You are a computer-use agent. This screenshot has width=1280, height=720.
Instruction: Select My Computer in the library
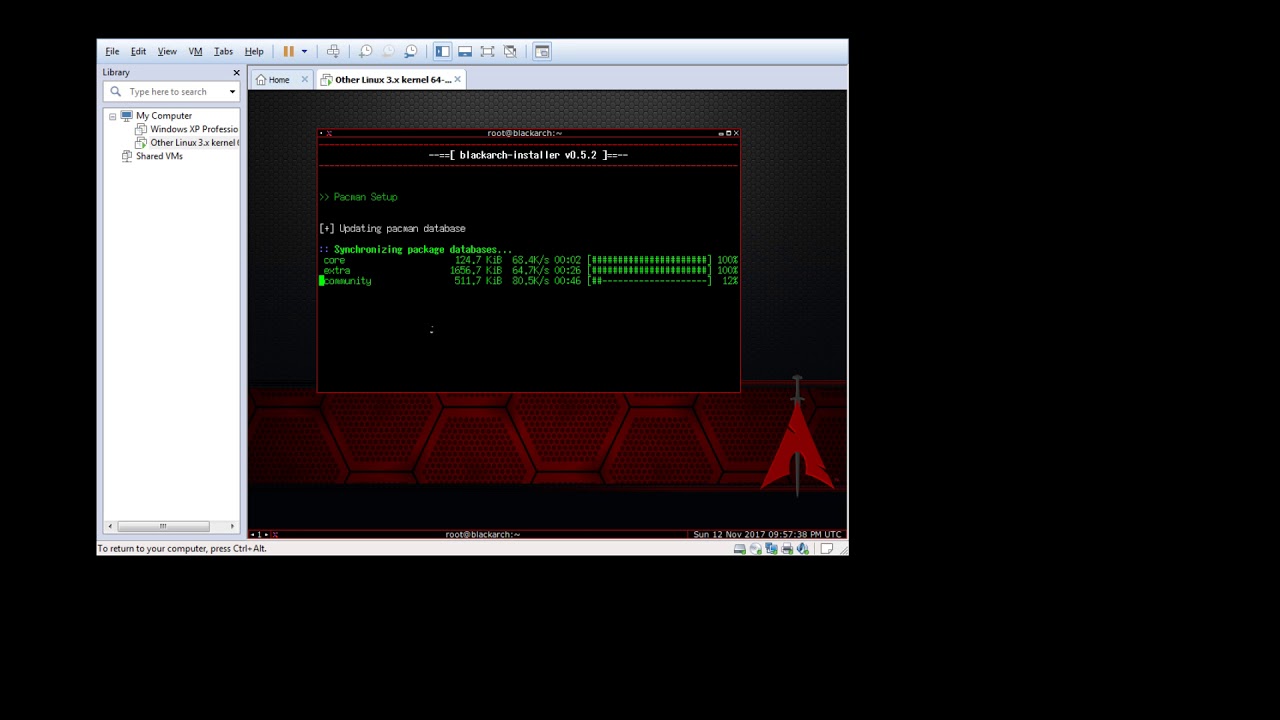164,116
